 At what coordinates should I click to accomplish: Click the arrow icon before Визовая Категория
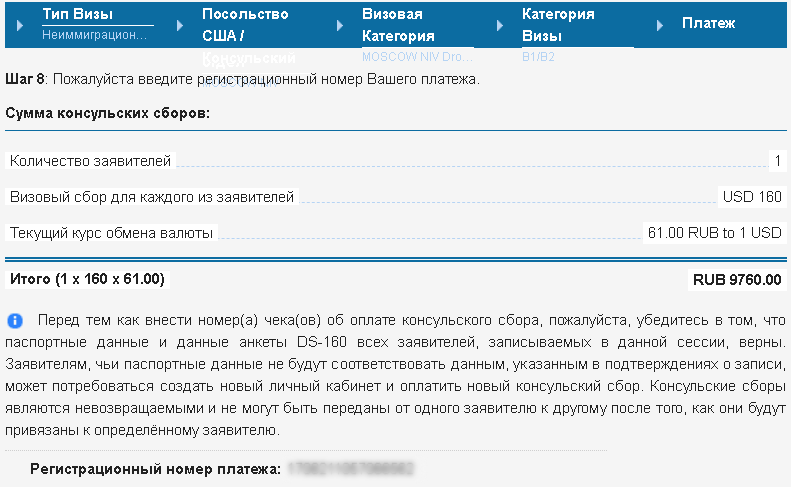340,25
